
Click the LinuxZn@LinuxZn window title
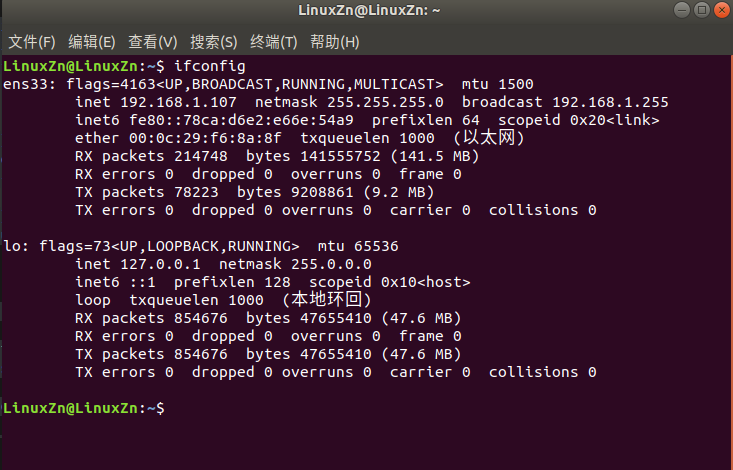tap(366, 11)
